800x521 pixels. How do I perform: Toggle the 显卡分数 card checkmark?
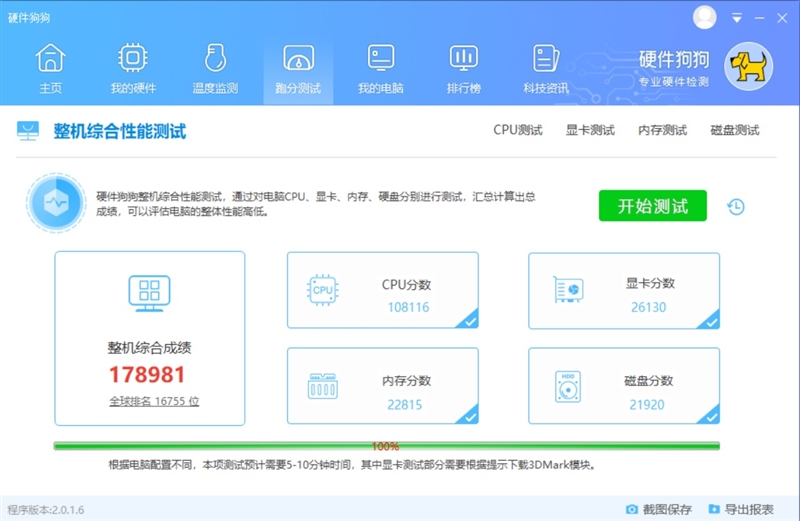click(x=710, y=320)
